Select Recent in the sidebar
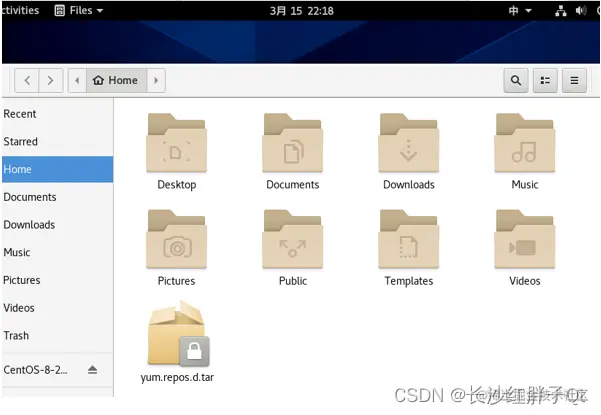Image resolution: width=601 pixels, height=415 pixels. (x=57, y=114)
